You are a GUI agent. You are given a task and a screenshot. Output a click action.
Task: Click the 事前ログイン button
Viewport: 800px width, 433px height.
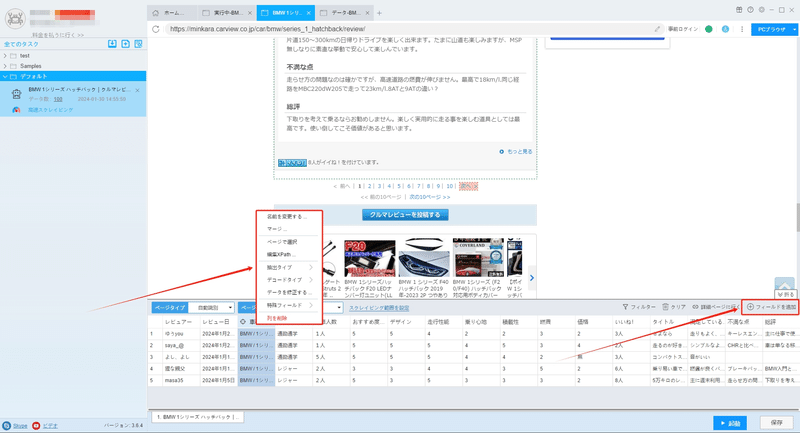pos(683,29)
